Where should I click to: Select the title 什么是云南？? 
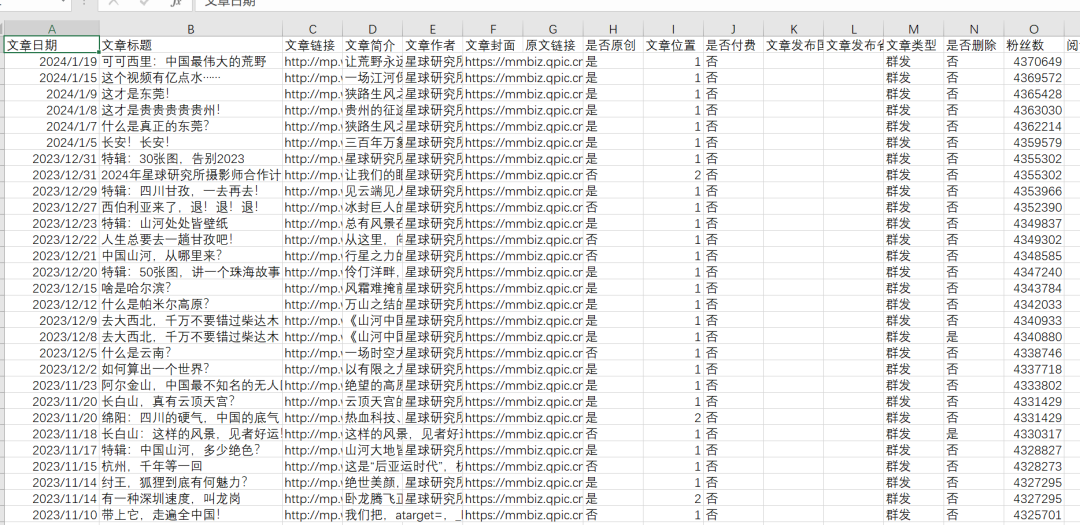tap(191, 353)
